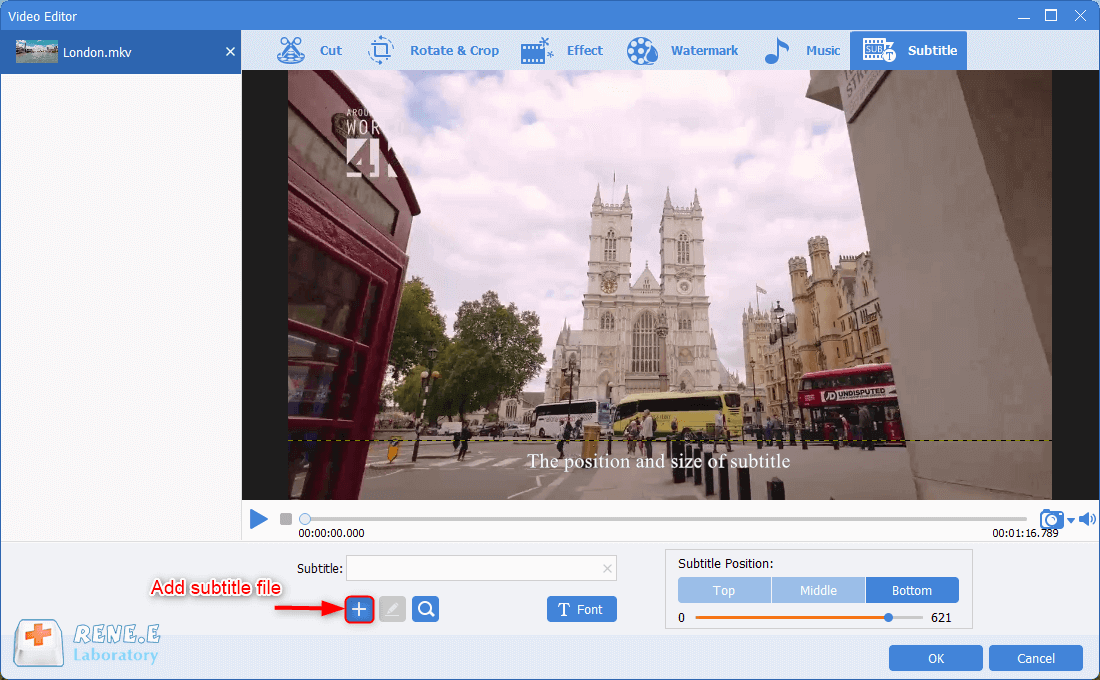
Task: Click the music note icon
Action: pyautogui.click(x=777, y=51)
